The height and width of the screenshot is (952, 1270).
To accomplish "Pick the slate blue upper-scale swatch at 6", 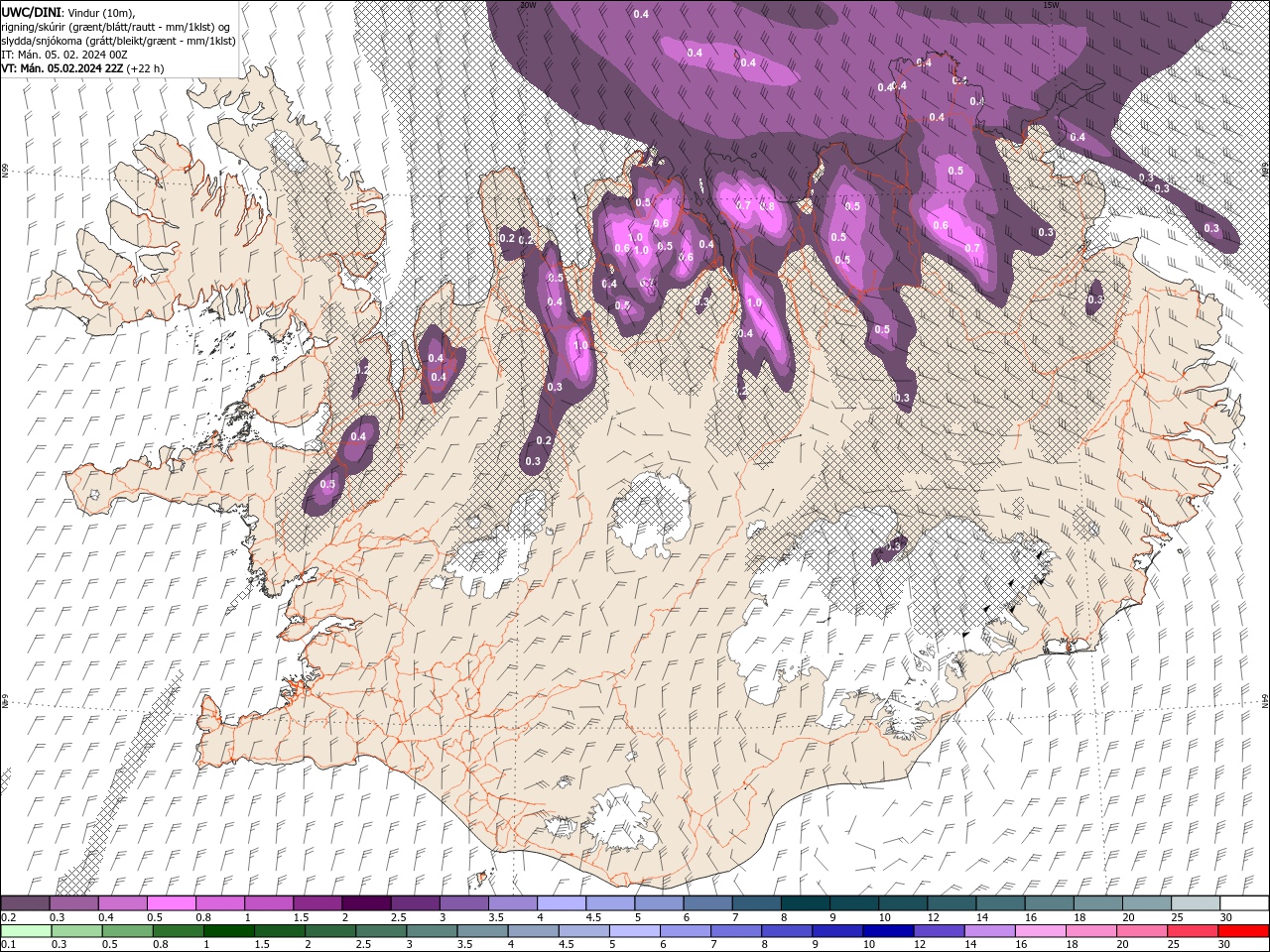I will [x=707, y=903].
